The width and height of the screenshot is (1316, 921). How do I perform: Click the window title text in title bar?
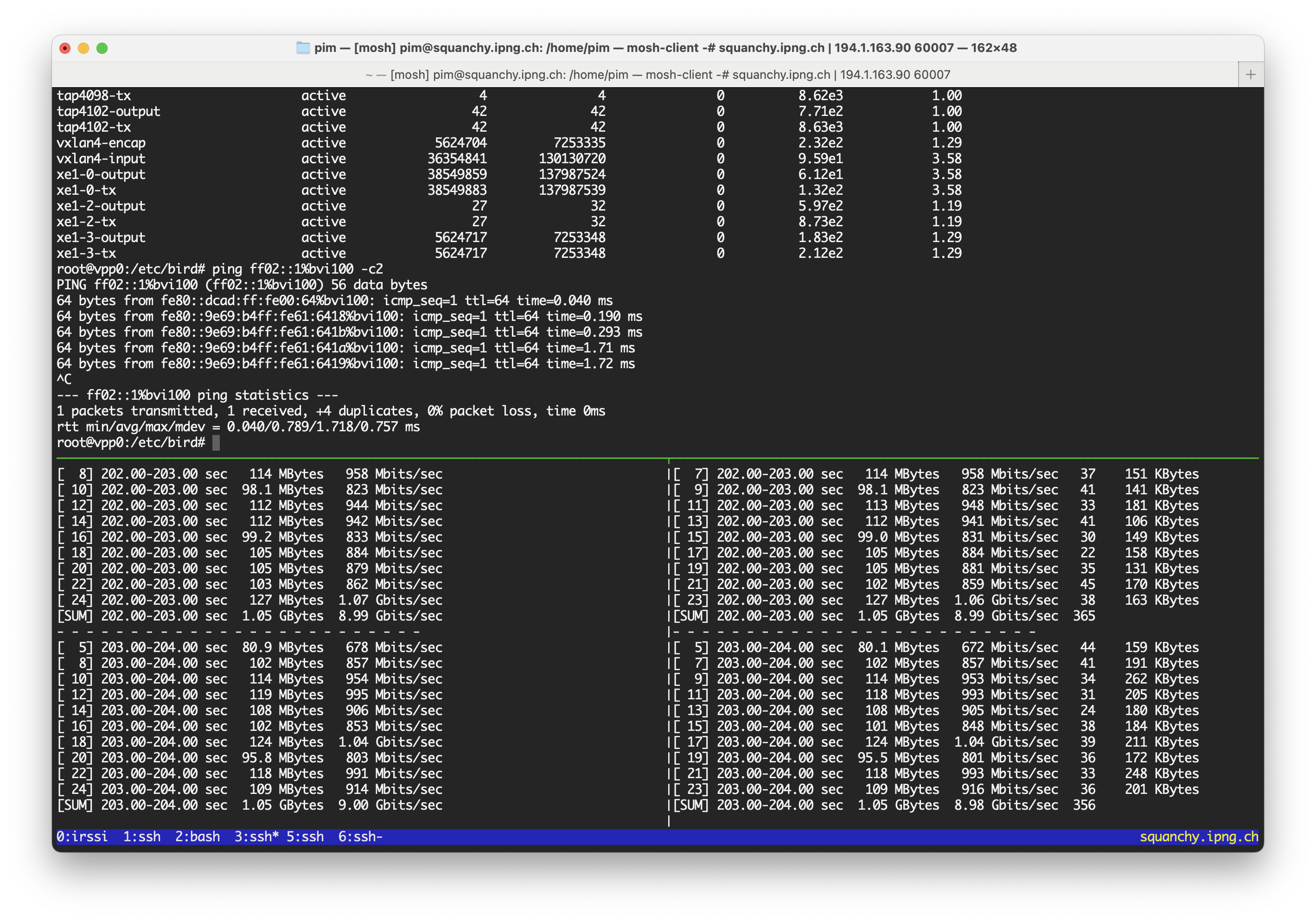pos(665,48)
